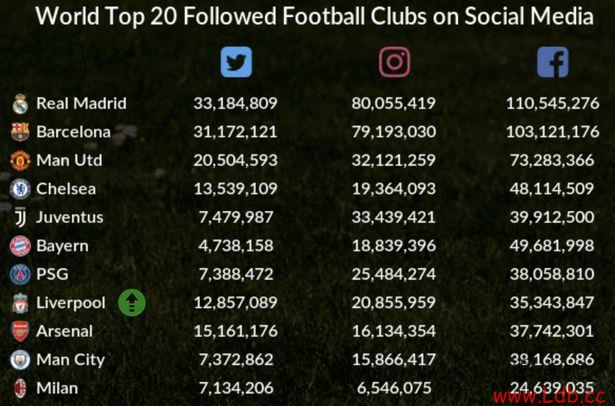
Task: Click the Chelsea blue crest
Action: click(x=20, y=189)
